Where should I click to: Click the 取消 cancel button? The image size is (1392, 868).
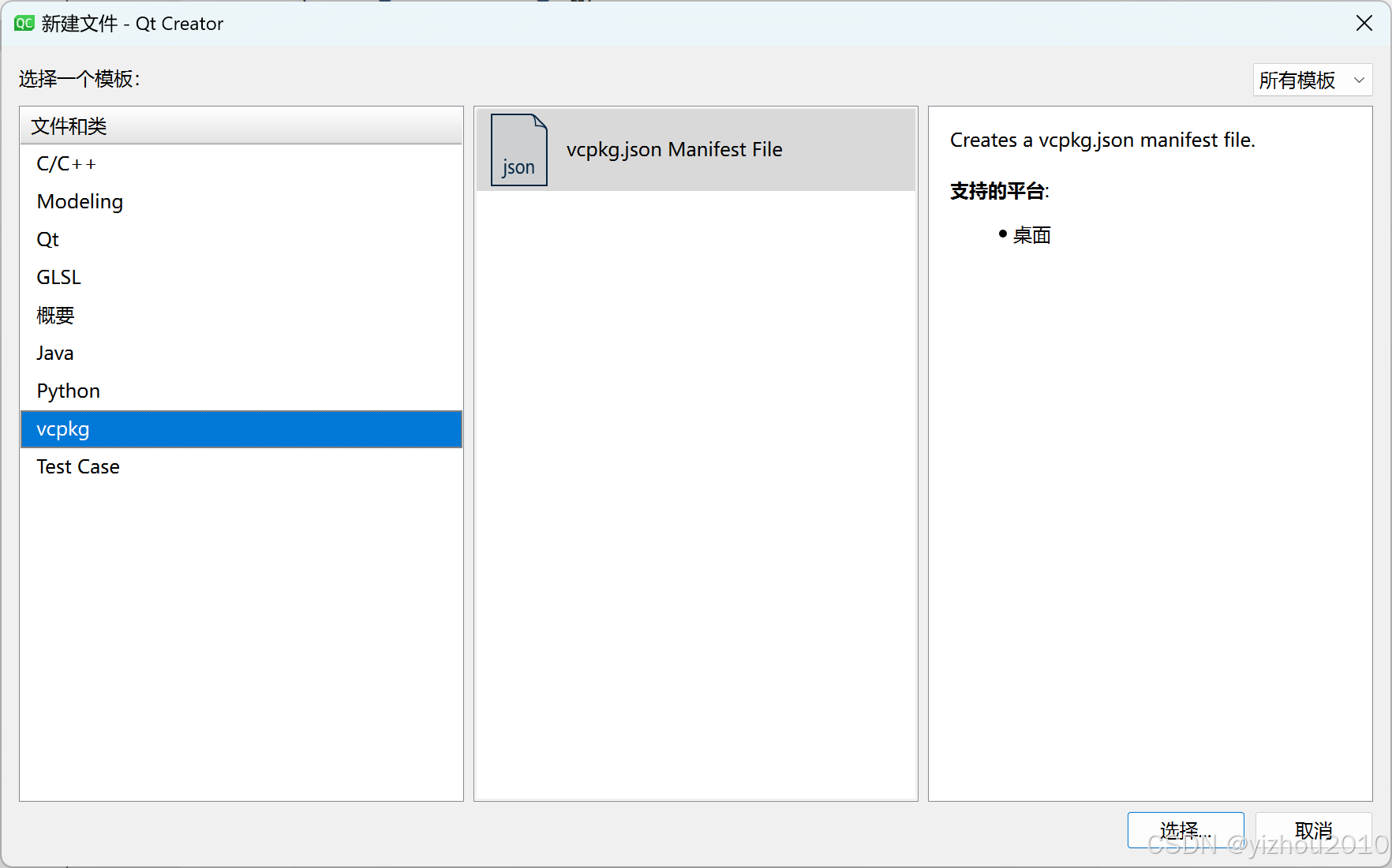(x=1313, y=830)
